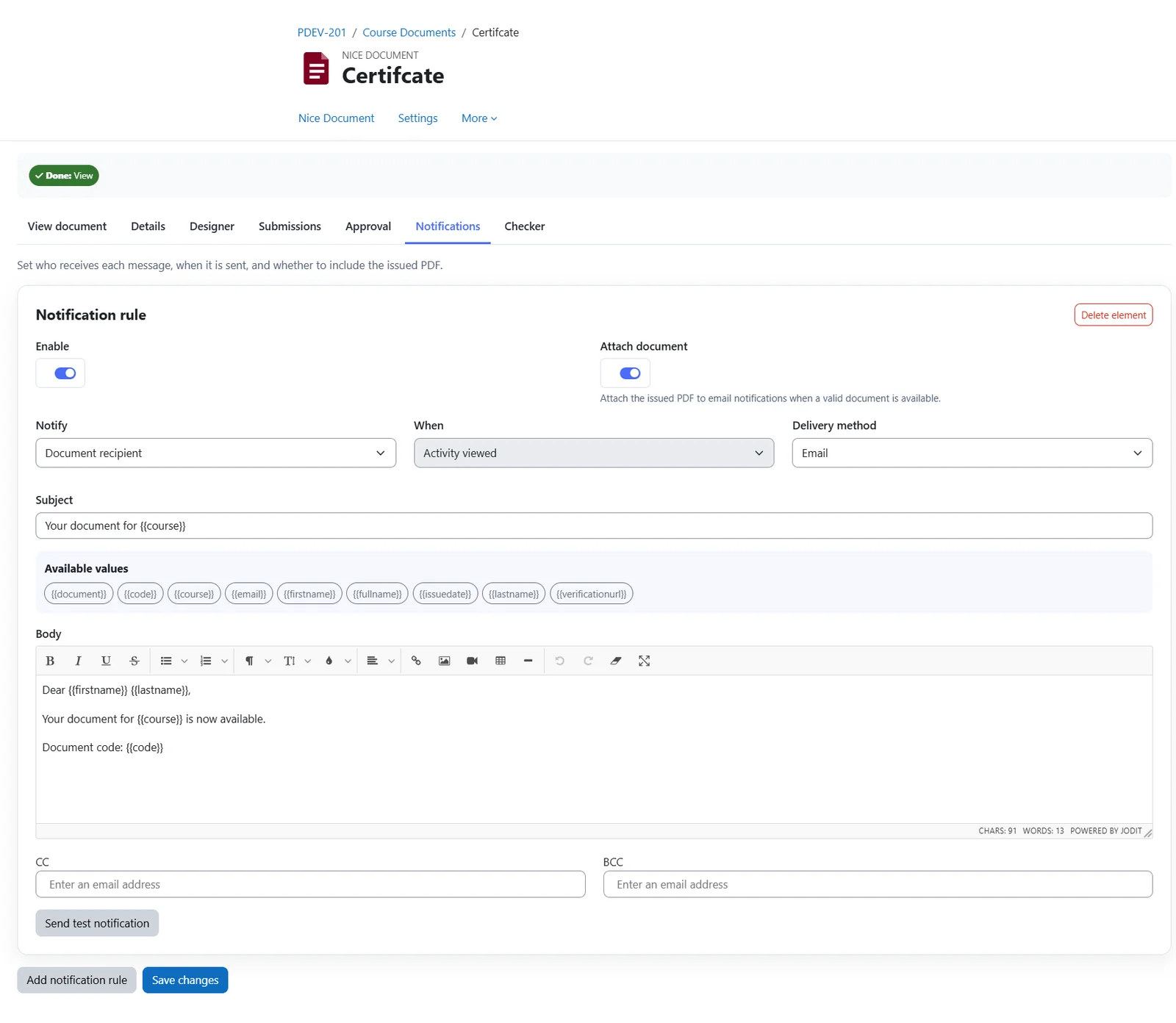Image resolution: width=1176 pixels, height=1023 pixels.
Task: Toggle bold formatting in Body editor
Action: (50, 661)
